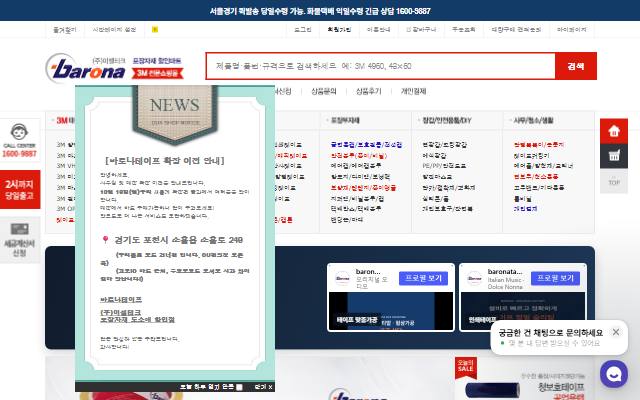Screen dimensions: 640x400
Task: Click 상품후기 menu item
Action: (x=369, y=91)
